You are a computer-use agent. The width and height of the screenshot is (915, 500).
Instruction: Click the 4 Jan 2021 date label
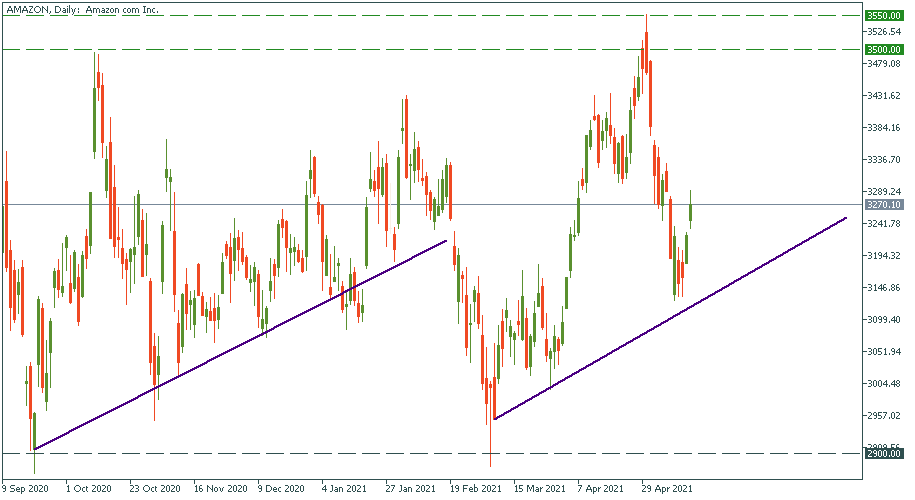point(345,490)
